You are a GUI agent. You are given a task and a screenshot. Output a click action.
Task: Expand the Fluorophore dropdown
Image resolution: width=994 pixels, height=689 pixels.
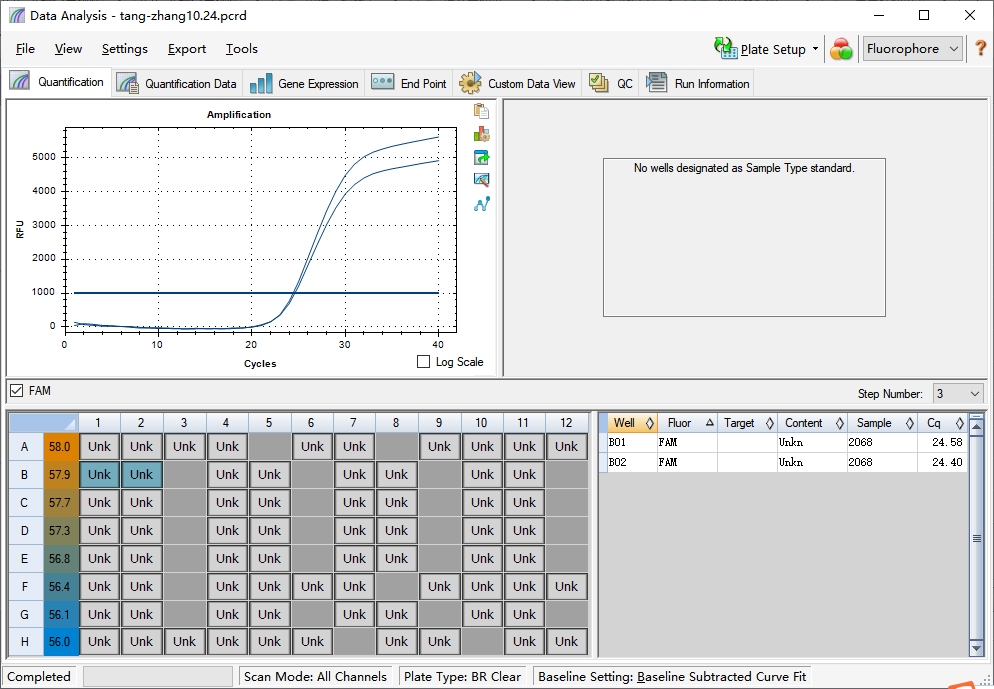[912, 49]
